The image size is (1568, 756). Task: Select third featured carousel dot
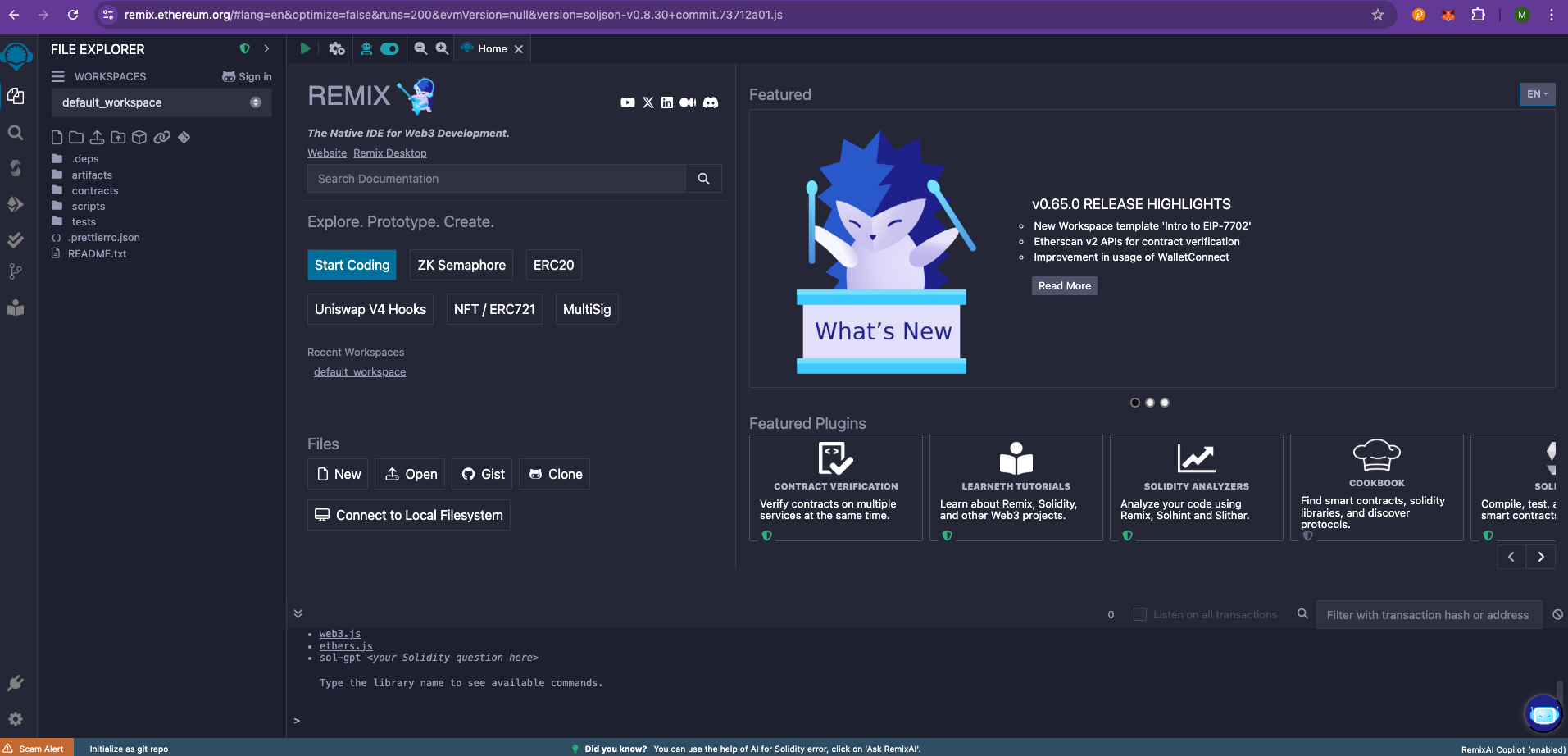pyautogui.click(x=1165, y=403)
